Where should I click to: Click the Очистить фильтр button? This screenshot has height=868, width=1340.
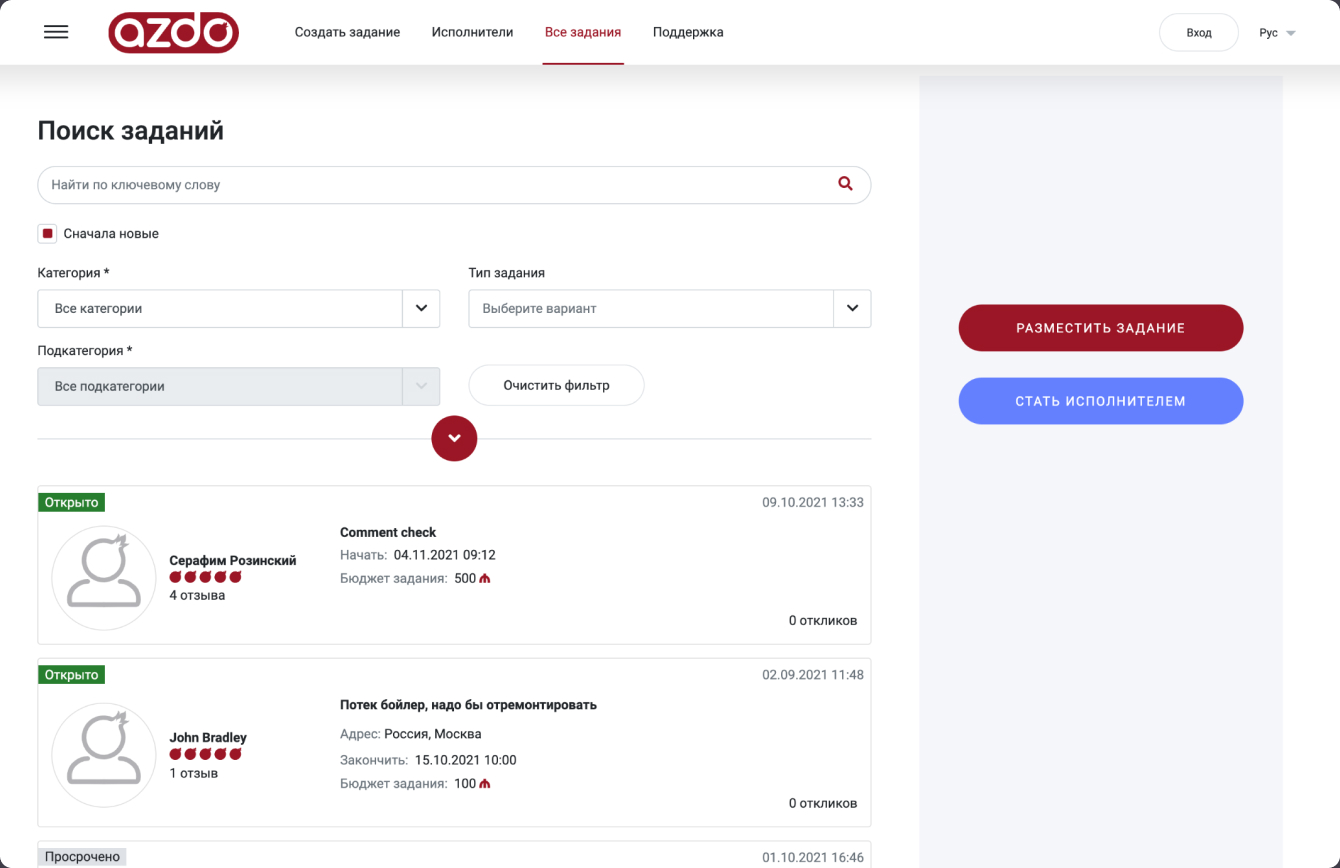click(x=556, y=385)
